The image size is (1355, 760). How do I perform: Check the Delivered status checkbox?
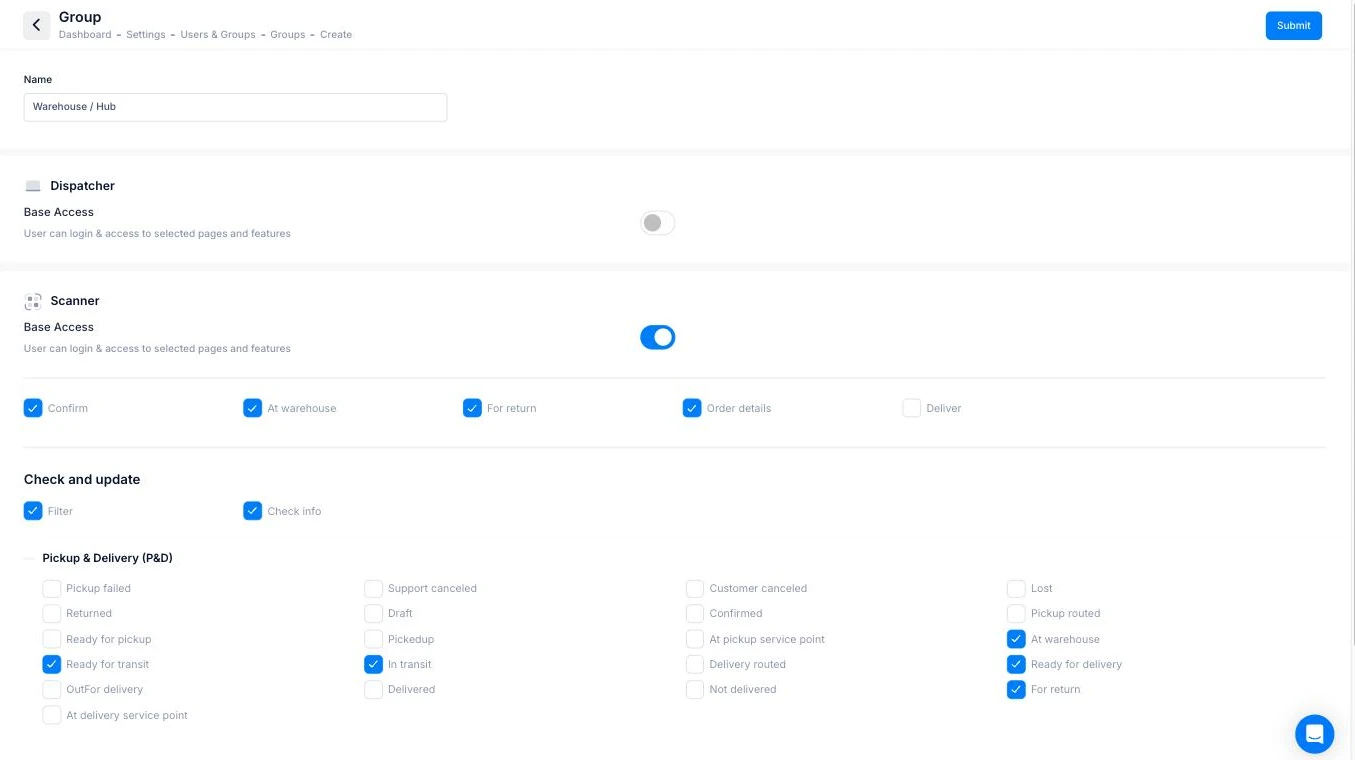373,689
